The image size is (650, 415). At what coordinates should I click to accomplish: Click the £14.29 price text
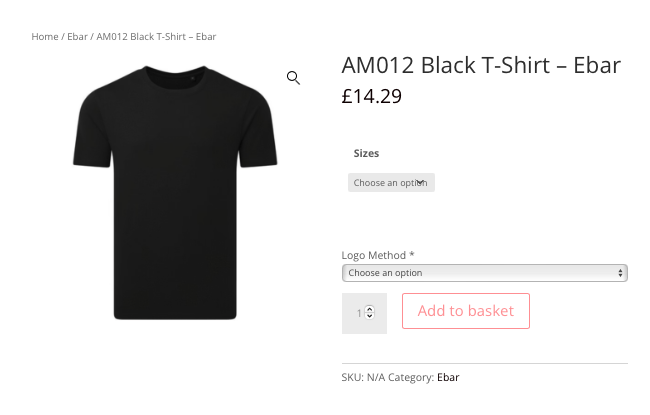pos(372,96)
